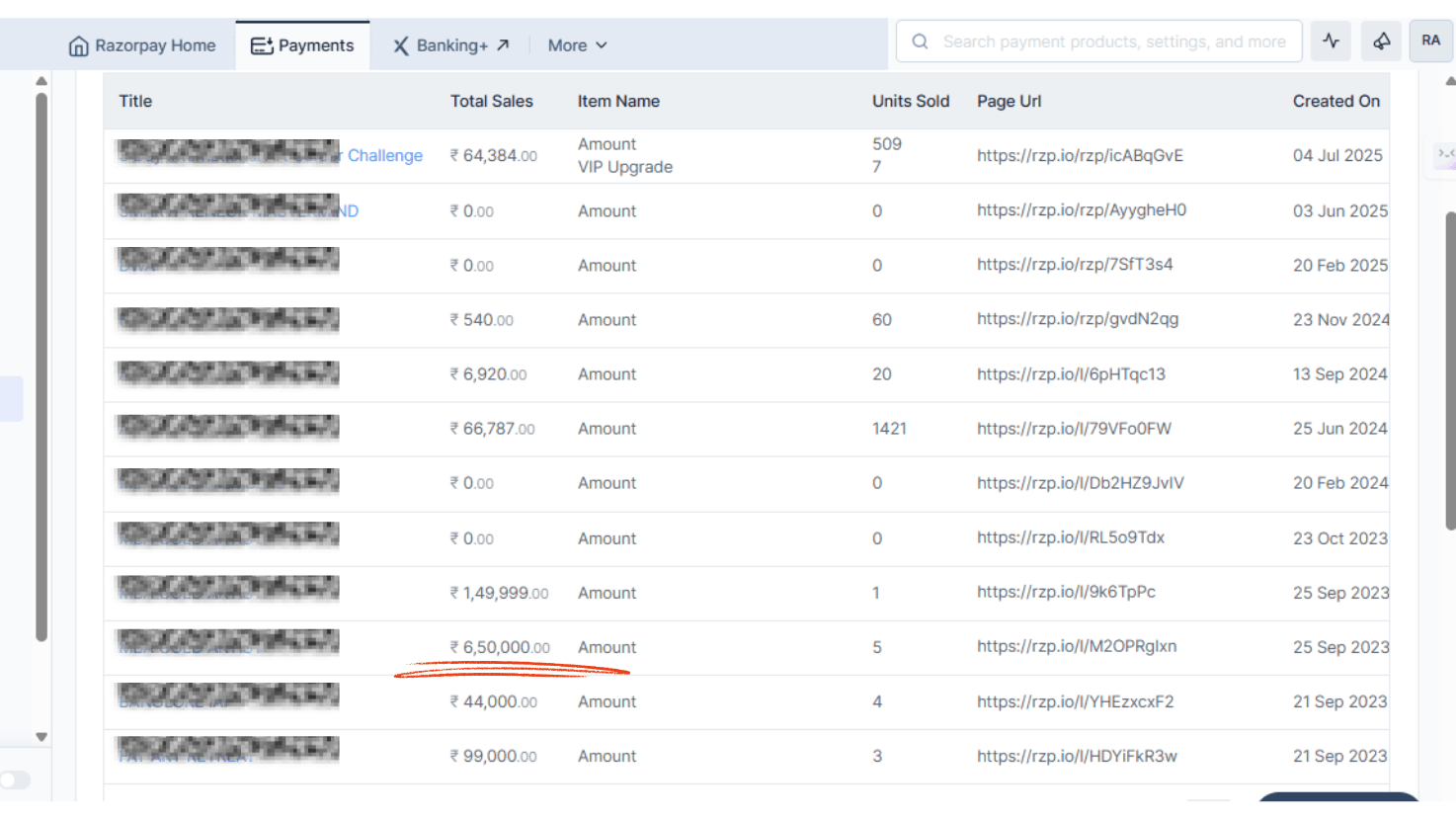Screen dimensions: 1456x819
Task: Expand the More dropdown menu
Action: point(577,45)
